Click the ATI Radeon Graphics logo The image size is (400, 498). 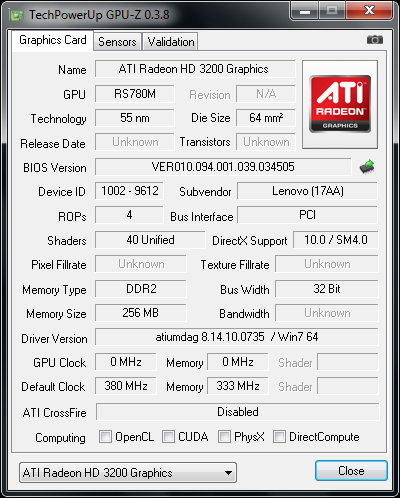pos(340,104)
